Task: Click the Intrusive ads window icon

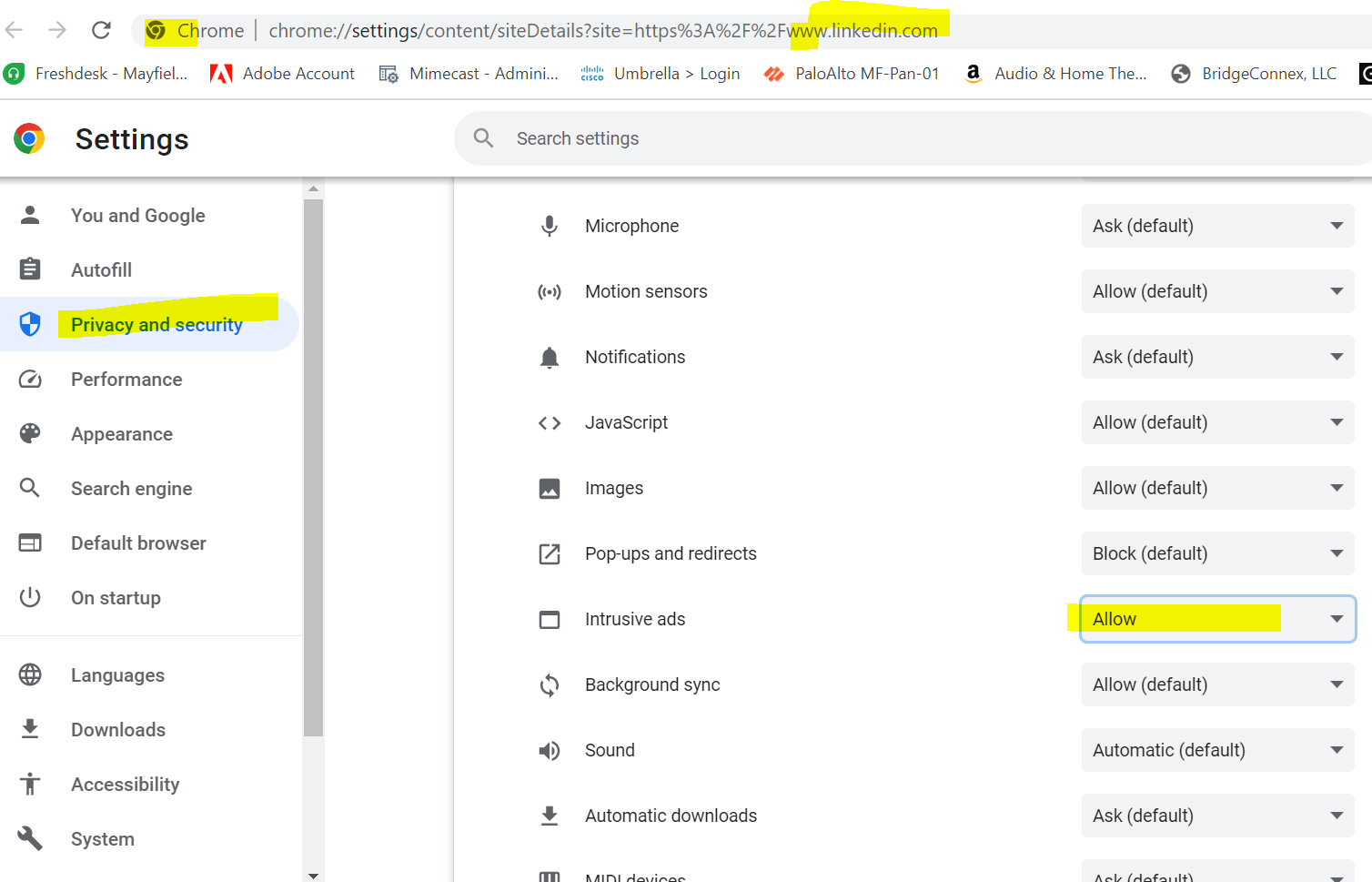Action: click(x=550, y=620)
